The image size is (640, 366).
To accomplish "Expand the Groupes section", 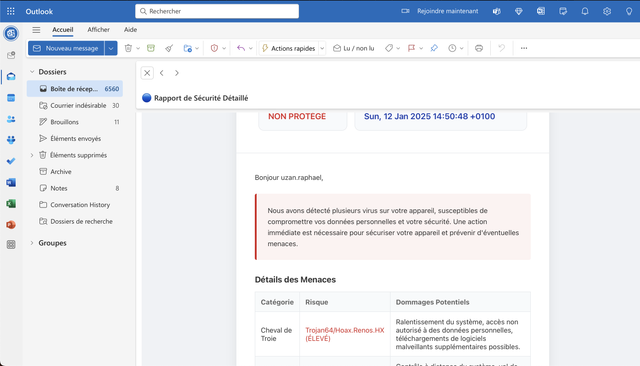I will coord(32,243).
